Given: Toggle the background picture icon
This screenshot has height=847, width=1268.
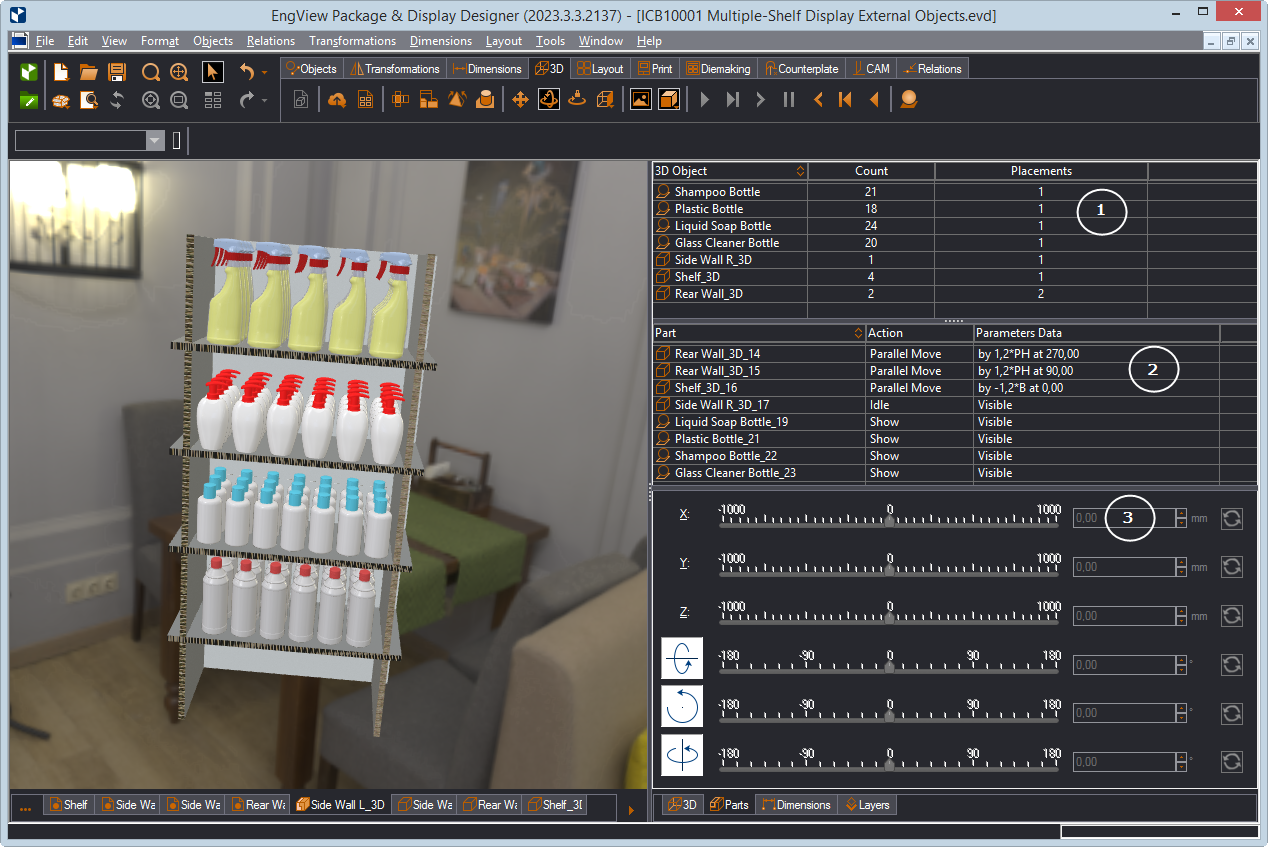Looking at the screenshot, I should pyautogui.click(x=640, y=100).
